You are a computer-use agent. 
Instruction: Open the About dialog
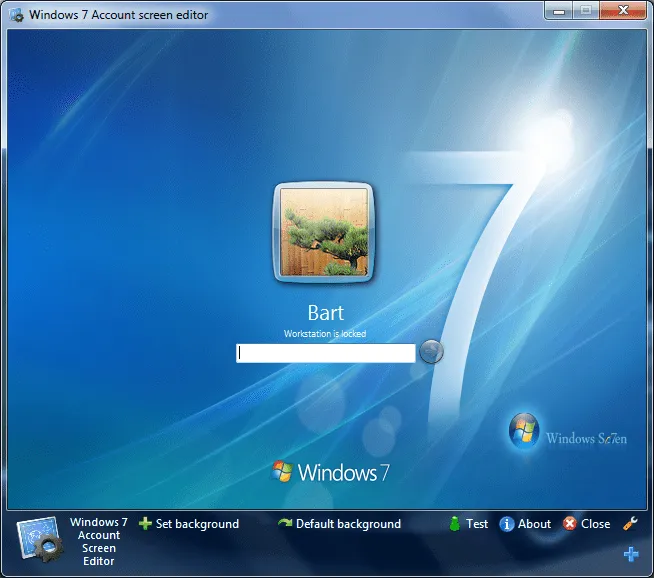pyautogui.click(x=525, y=524)
